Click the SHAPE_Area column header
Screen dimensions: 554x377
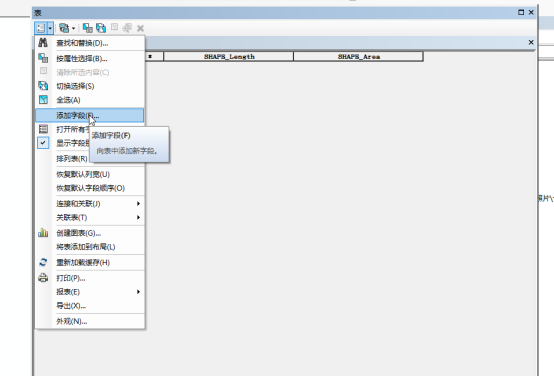click(358, 57)
